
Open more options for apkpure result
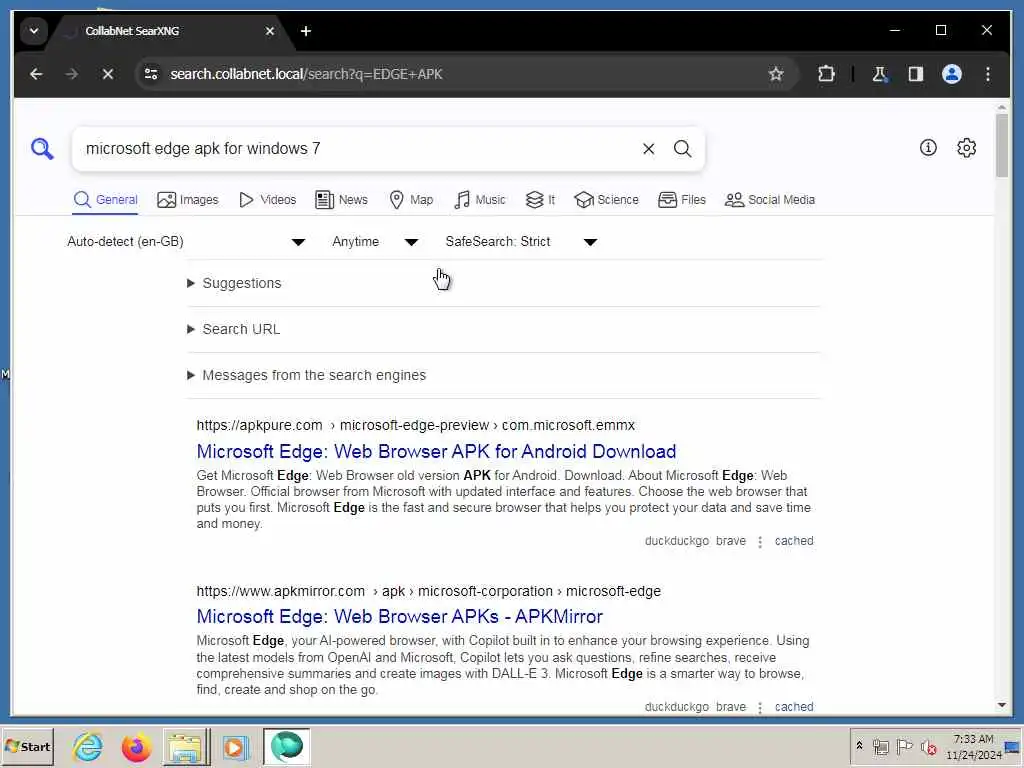760,542
